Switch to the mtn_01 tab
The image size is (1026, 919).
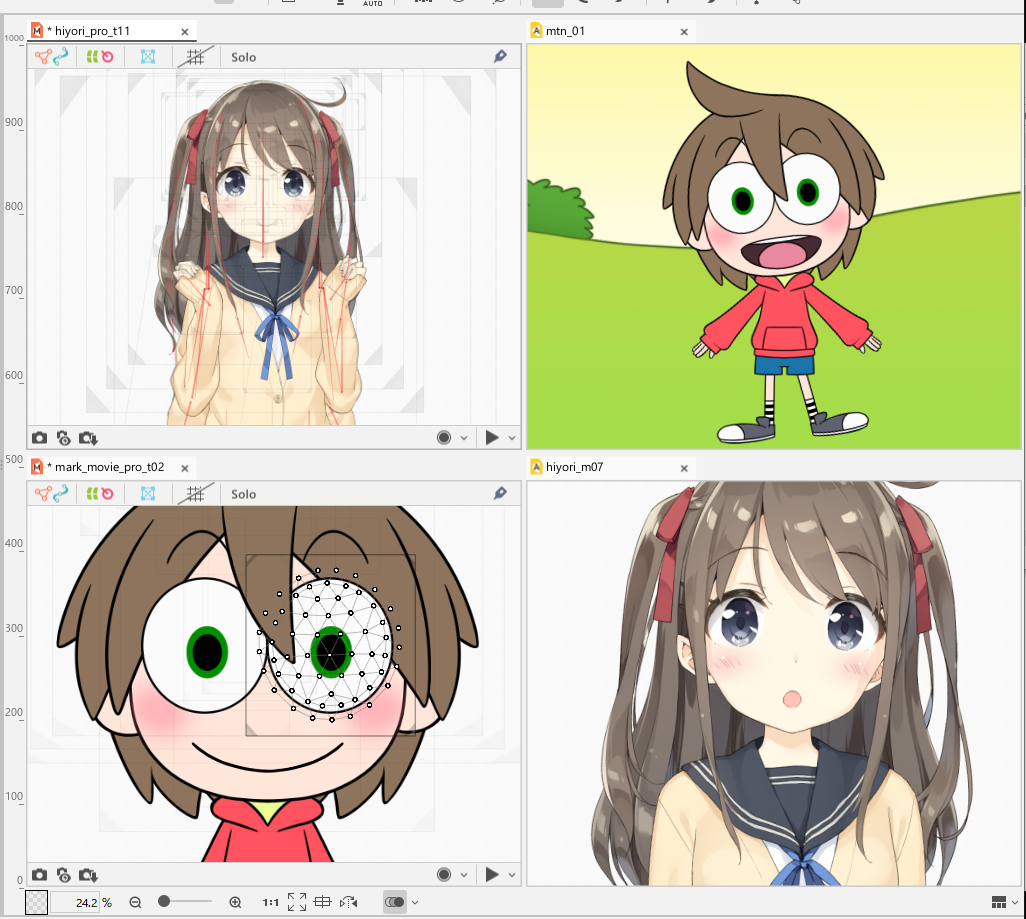click(x=565, y=31)
